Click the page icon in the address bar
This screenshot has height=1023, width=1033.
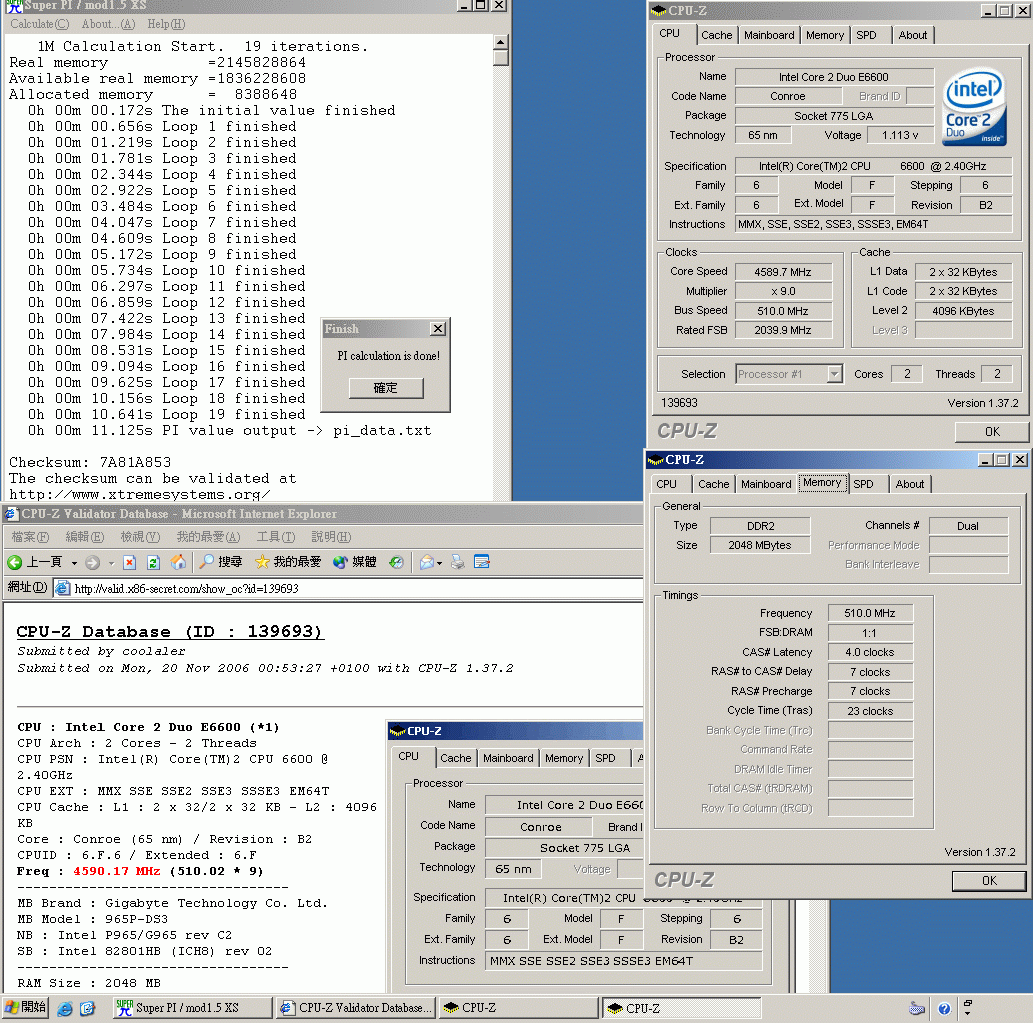tap(63, 588)
